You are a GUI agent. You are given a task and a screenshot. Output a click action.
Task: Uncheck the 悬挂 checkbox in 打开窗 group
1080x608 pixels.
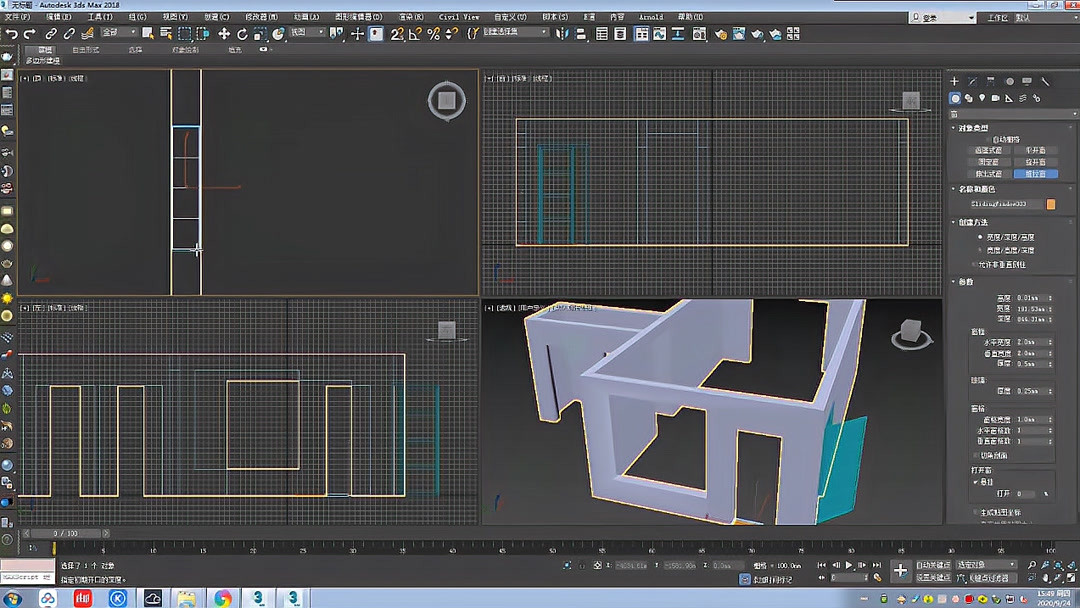(x=975, y=482)
